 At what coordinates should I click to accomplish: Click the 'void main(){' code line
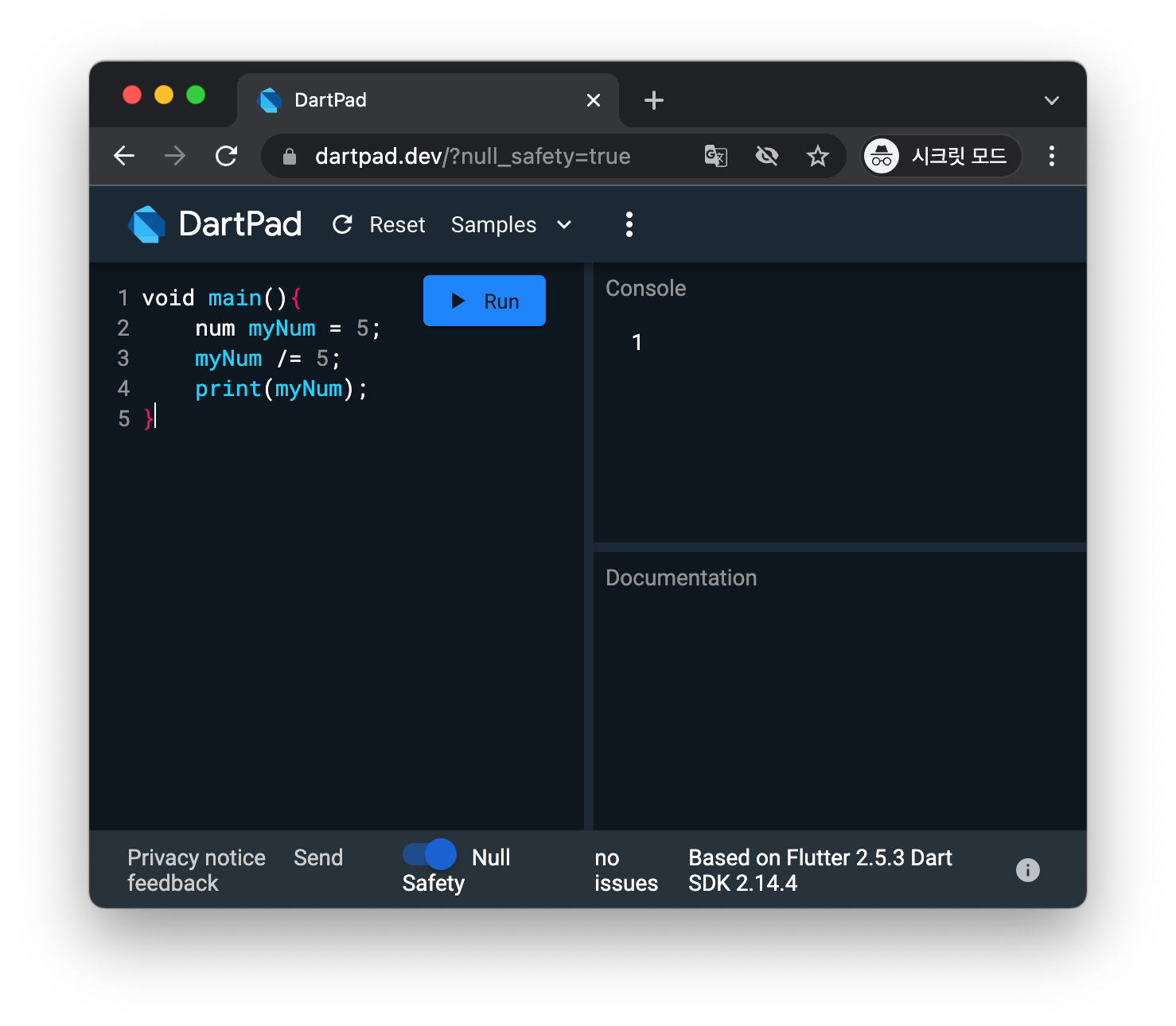tap(222, 297)
